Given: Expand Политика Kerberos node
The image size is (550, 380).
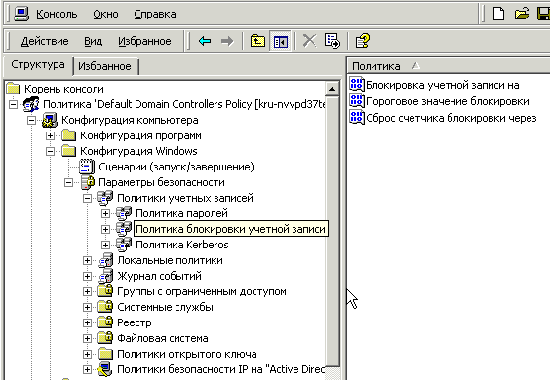Looking at the screenshot, I should coord(105,245).
